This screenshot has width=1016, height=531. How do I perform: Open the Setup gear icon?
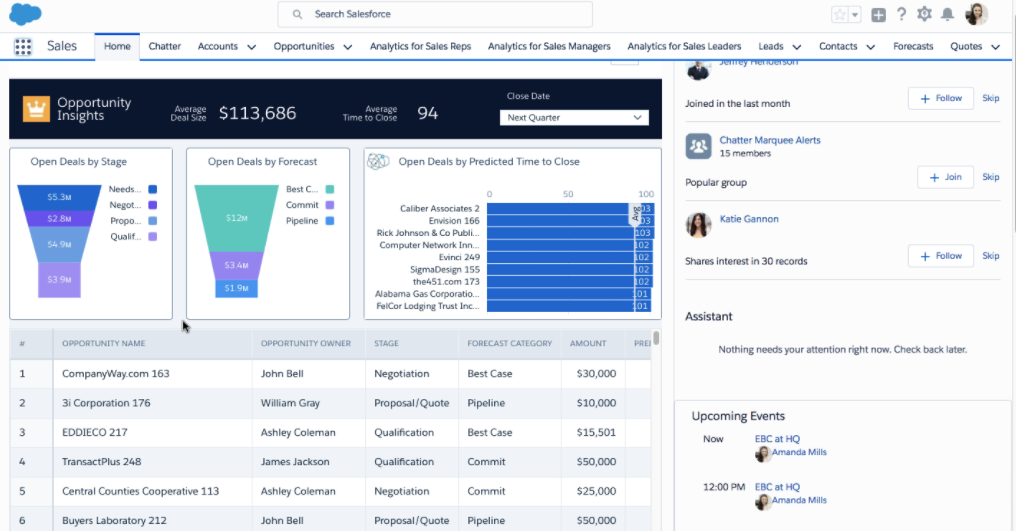point(924,14)
